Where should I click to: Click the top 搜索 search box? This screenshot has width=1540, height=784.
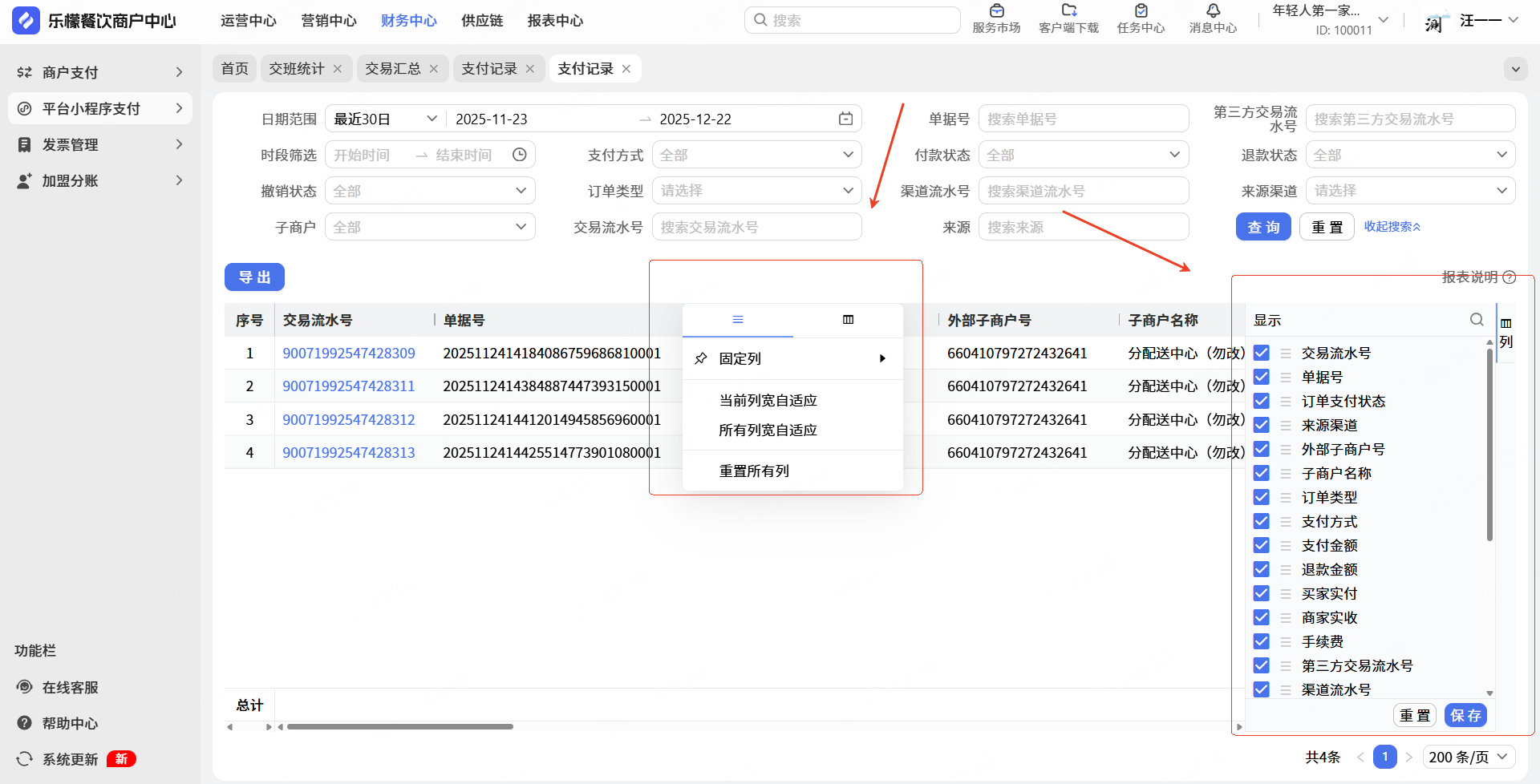(x=852, y=20)
